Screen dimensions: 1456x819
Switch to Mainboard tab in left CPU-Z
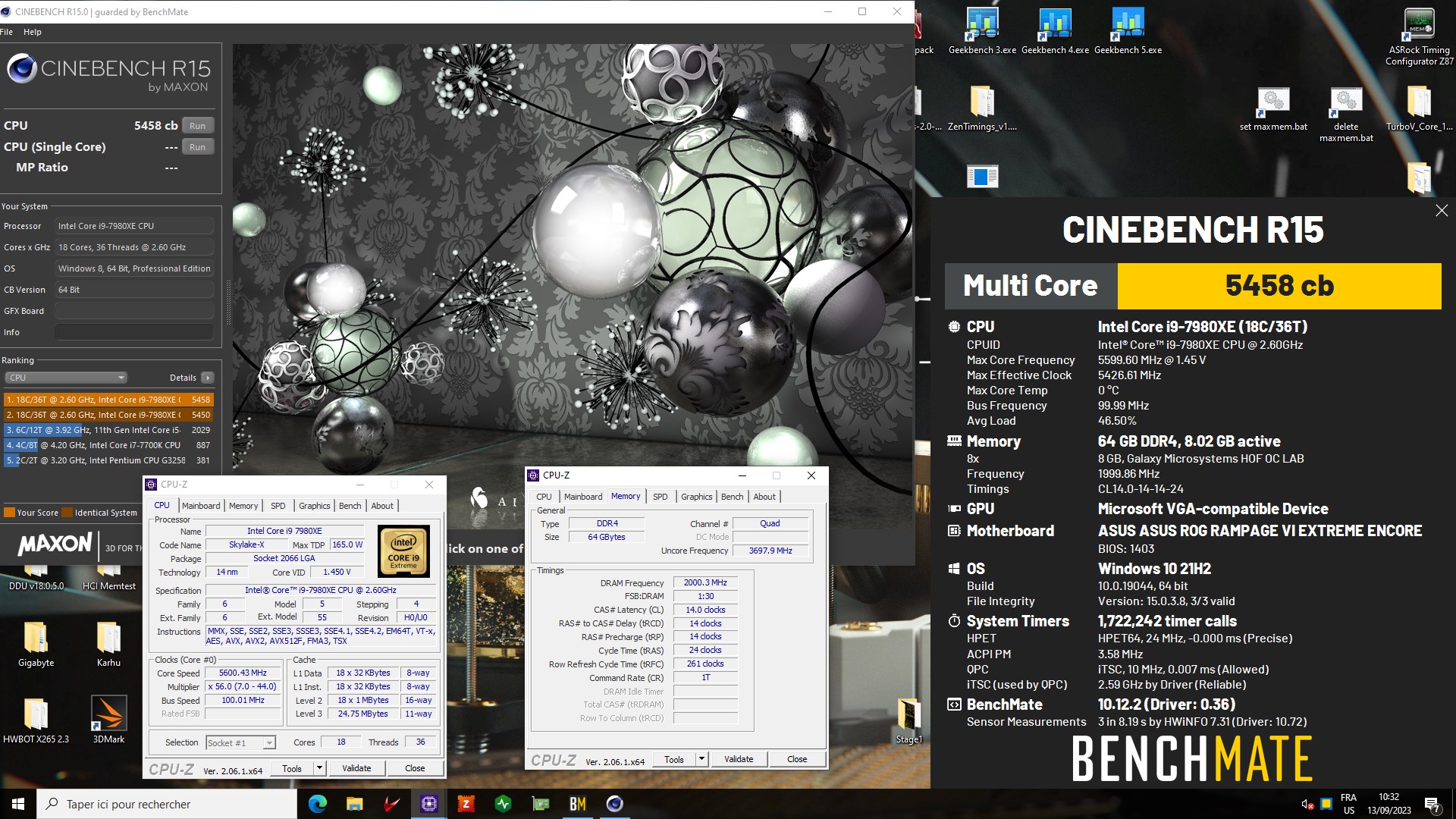click(201, 506)
